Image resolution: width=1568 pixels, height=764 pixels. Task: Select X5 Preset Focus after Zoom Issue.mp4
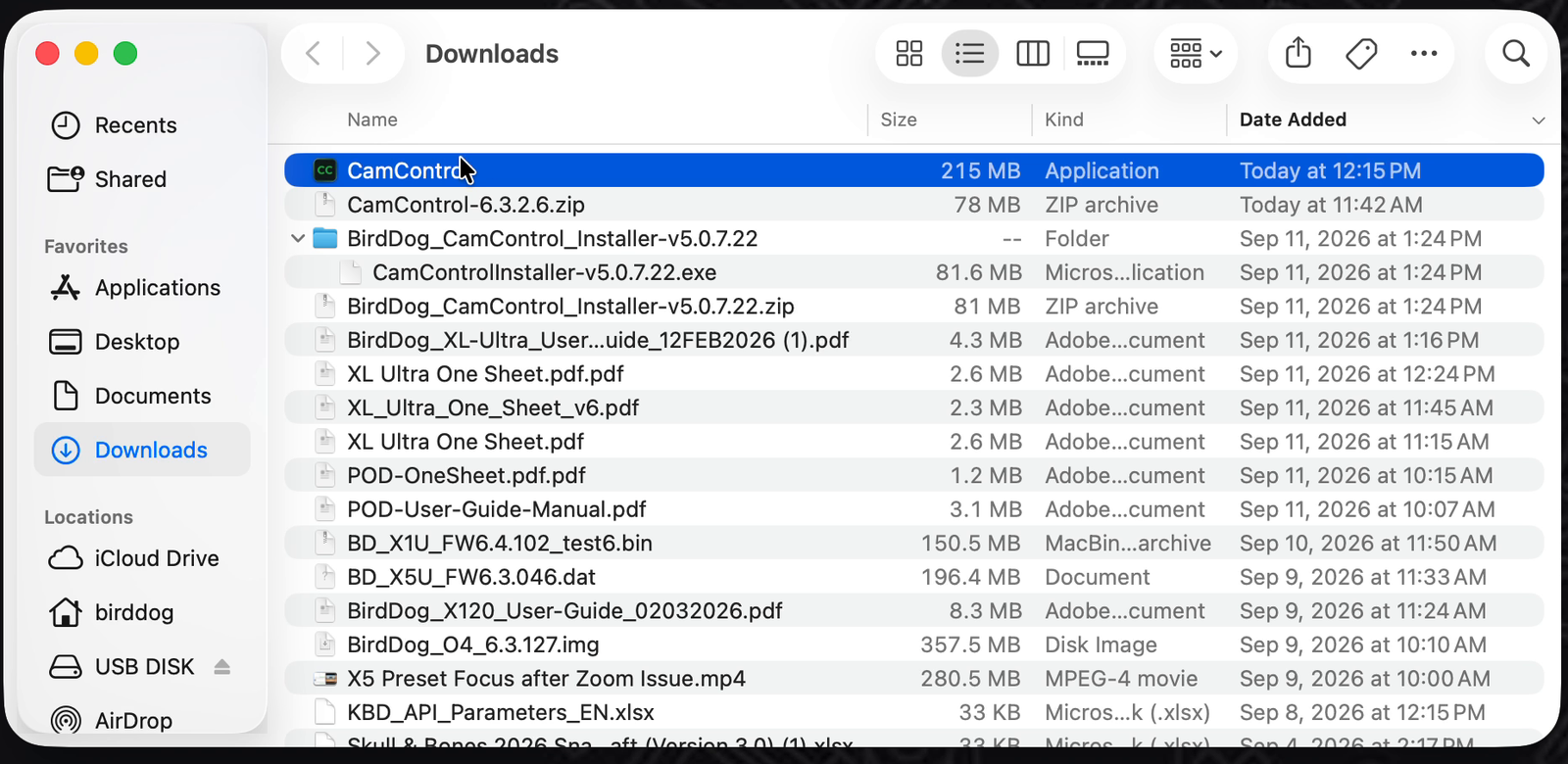pyautogui.click(x=914, y=679)
